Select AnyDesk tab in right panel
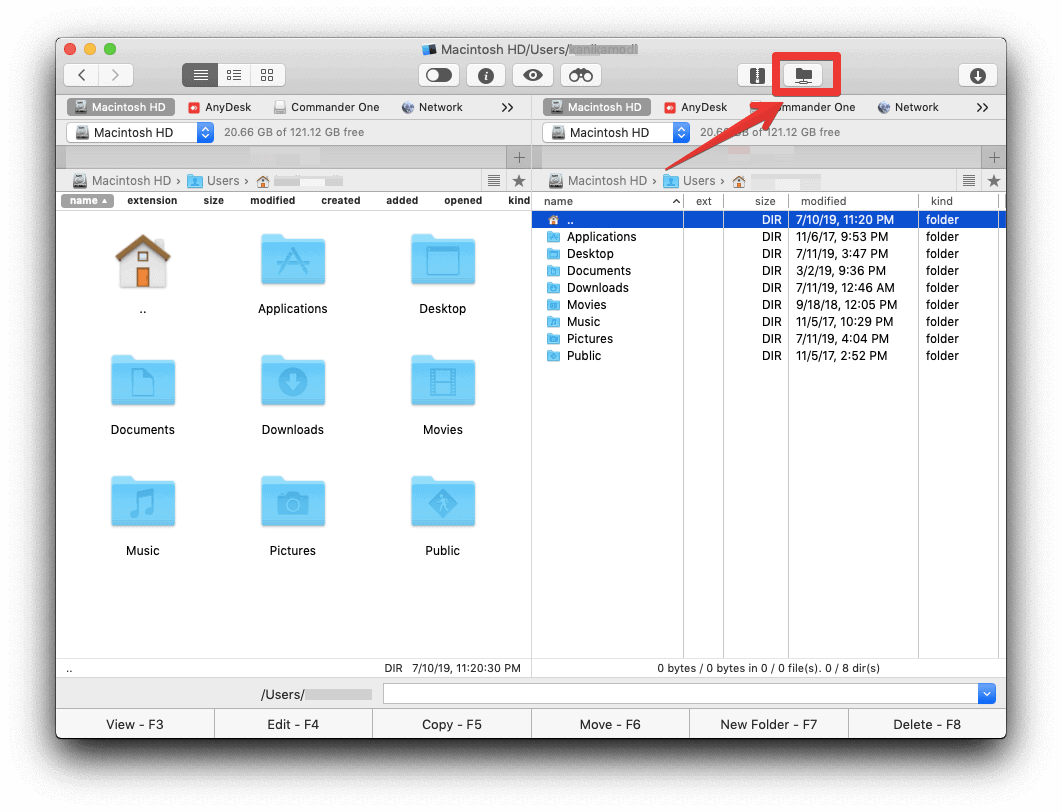This screenshot has height=812, width=1062. click(696, 107)
